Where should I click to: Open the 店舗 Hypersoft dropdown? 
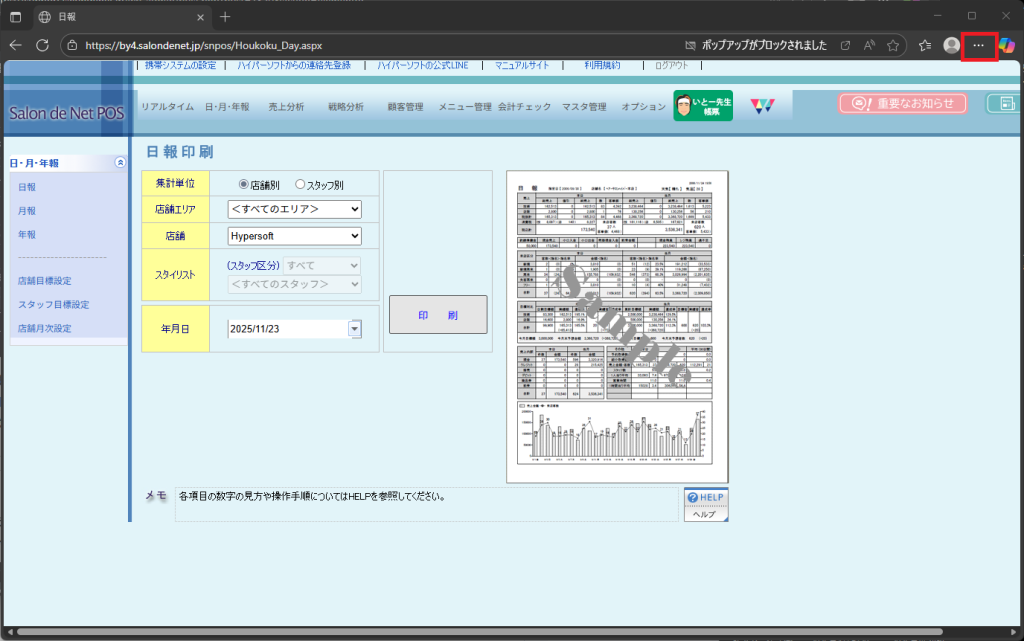[x=293, y=236]
